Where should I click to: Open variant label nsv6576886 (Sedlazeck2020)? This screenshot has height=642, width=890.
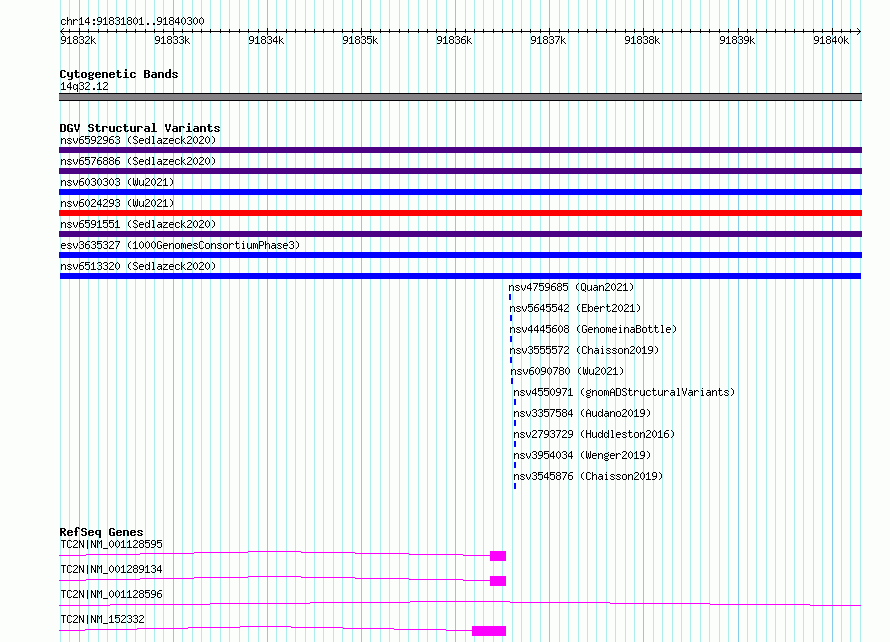138,161
